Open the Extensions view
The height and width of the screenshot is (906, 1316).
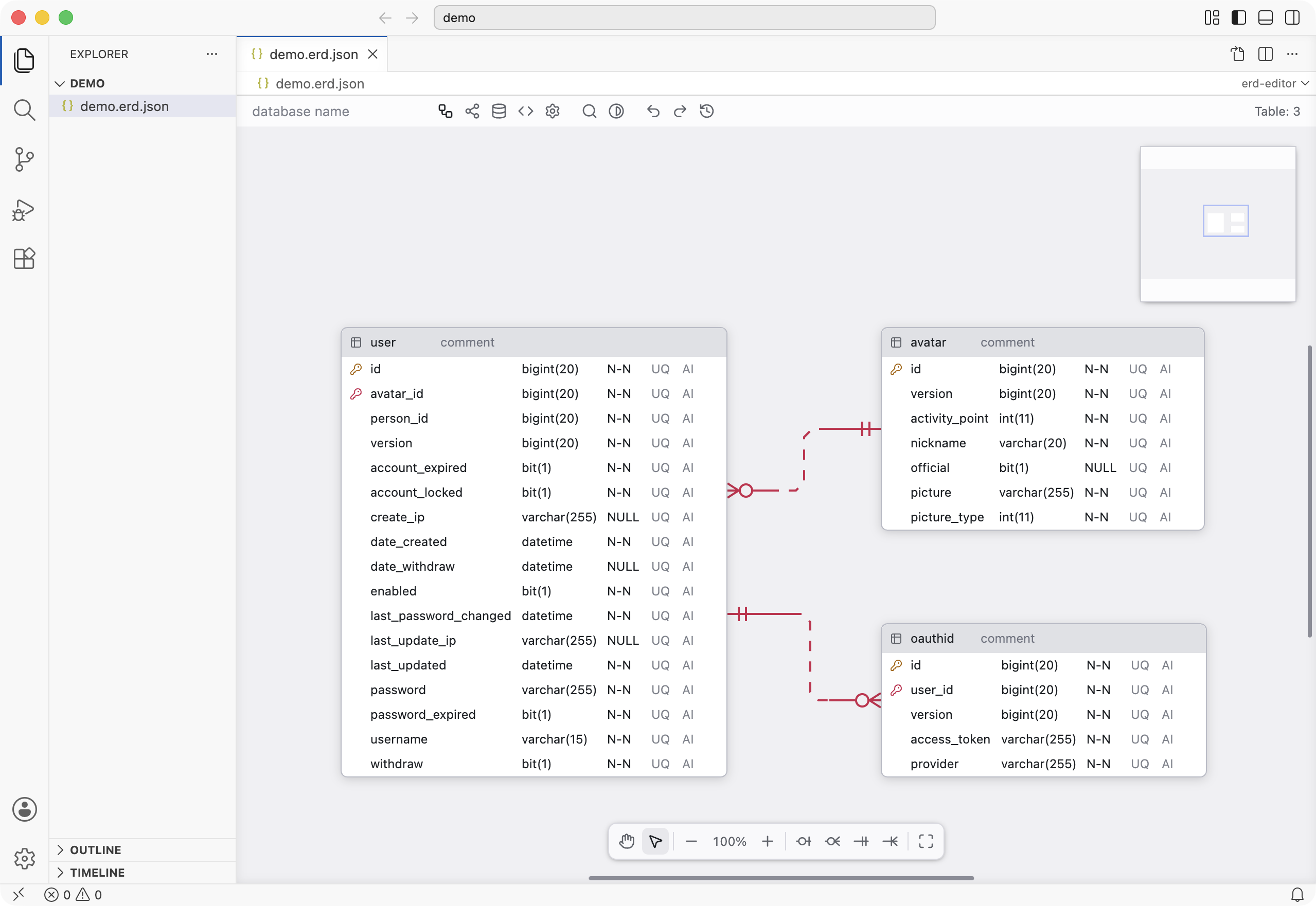(24, 259)
